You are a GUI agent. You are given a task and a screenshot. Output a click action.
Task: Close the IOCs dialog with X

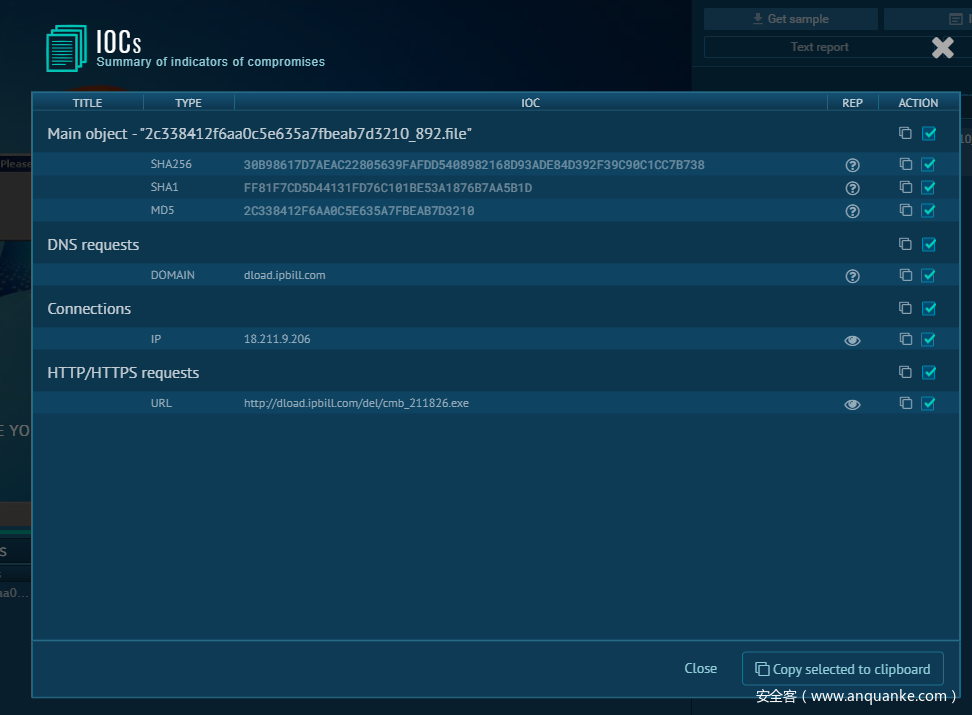point(942,47)
